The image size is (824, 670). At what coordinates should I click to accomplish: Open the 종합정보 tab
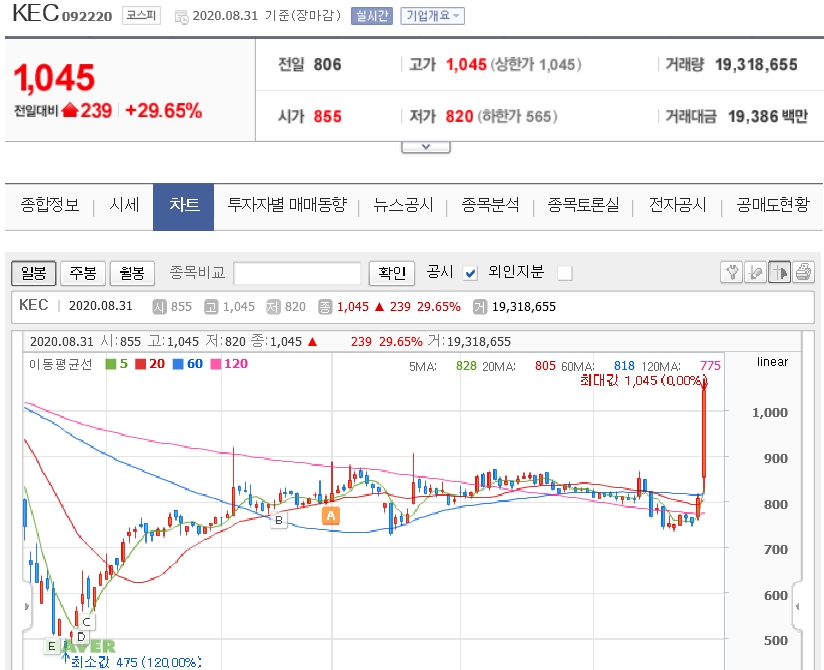tap(50, 205)
